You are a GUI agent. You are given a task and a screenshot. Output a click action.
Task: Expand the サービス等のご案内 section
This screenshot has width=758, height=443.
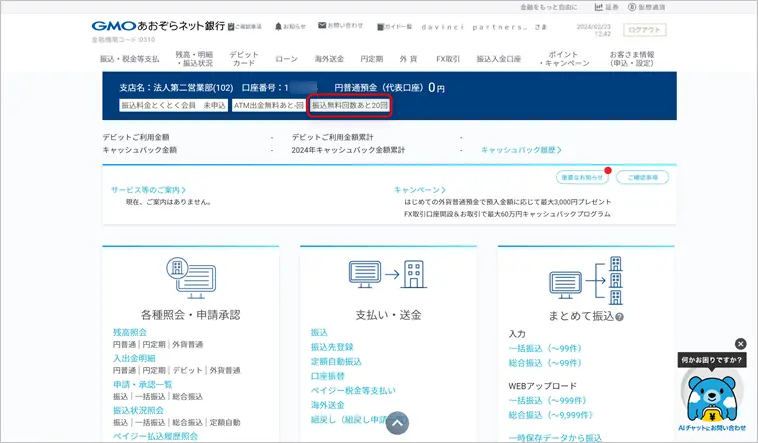point(148,189)
